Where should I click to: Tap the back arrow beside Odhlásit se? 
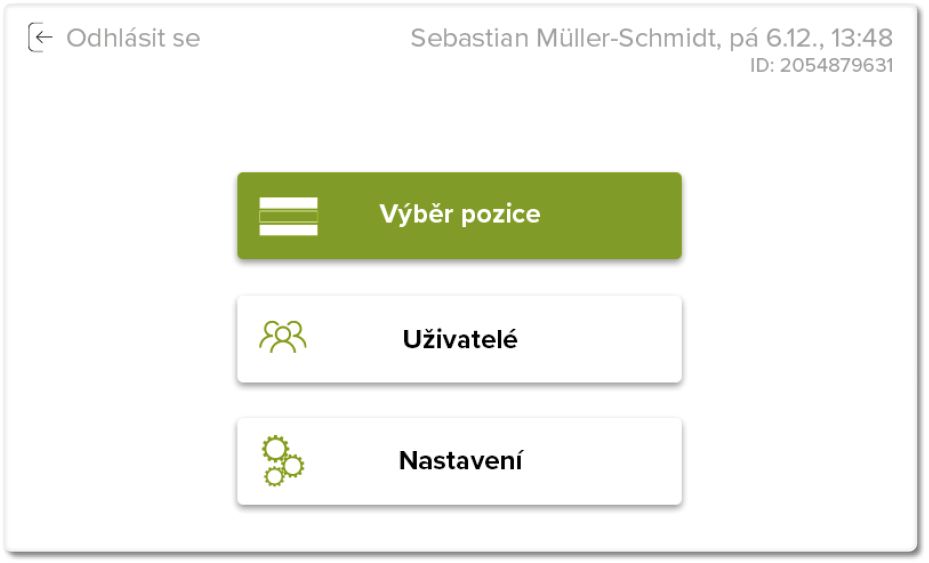pyautogui.click(x=40, y=39)
